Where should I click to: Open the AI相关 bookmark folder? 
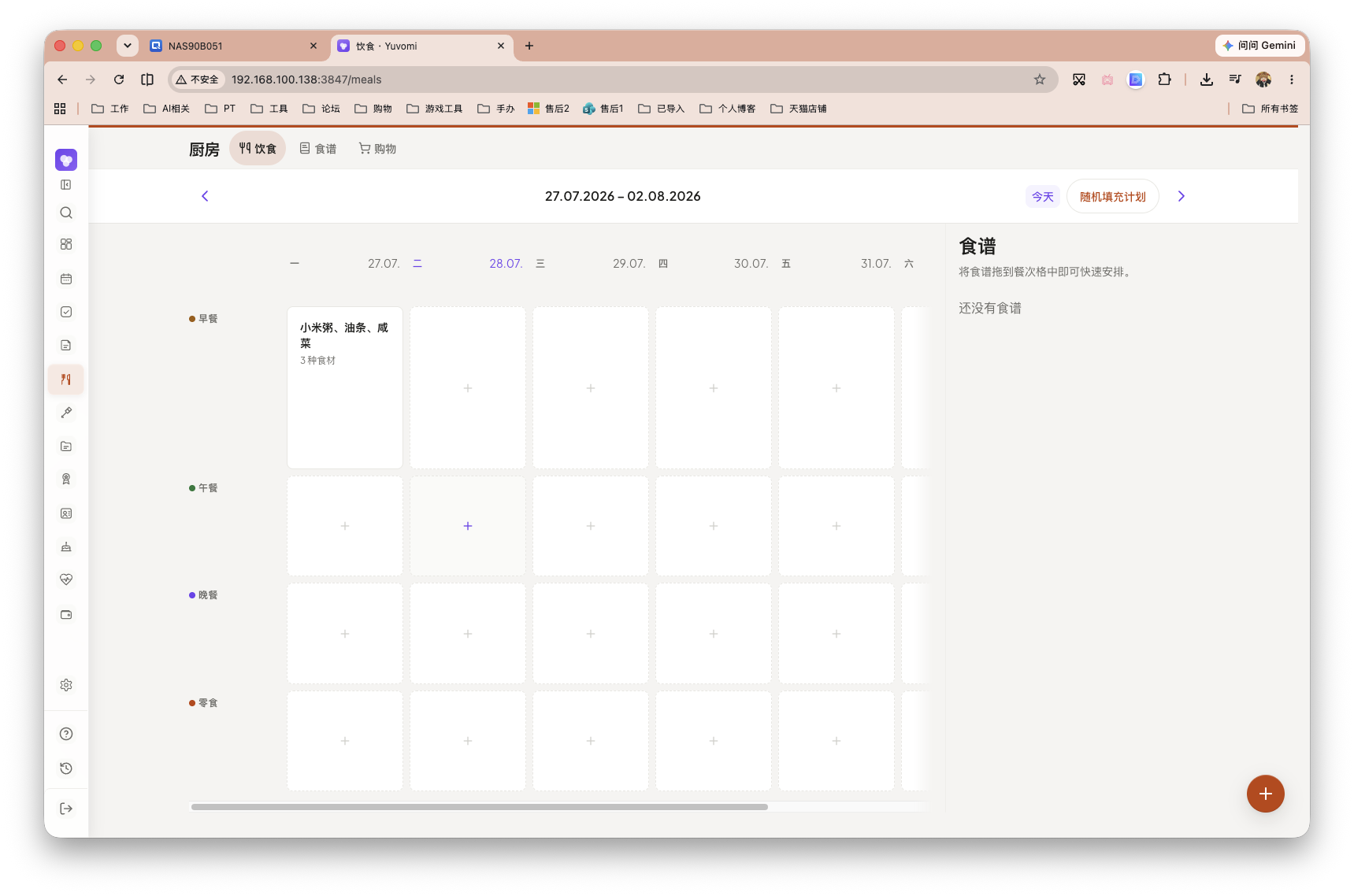(x=166, y=109)
